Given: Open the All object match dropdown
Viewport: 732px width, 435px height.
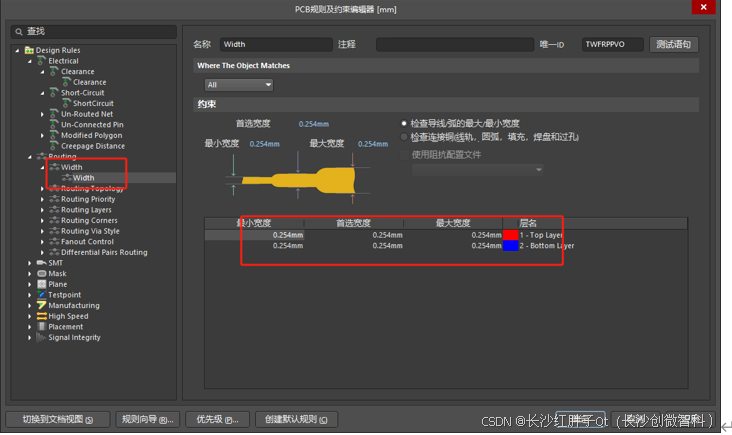Looking at the screenshot, I should (239, 84).
